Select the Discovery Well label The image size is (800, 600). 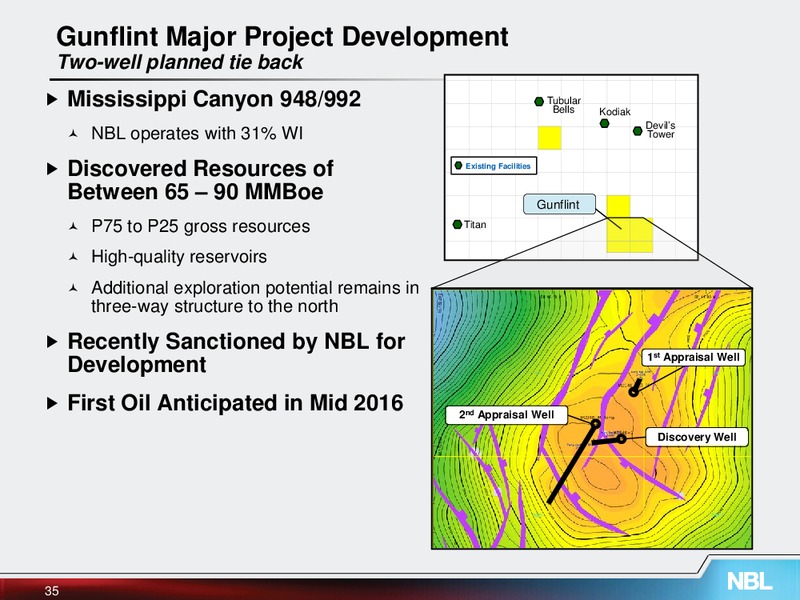697,437
